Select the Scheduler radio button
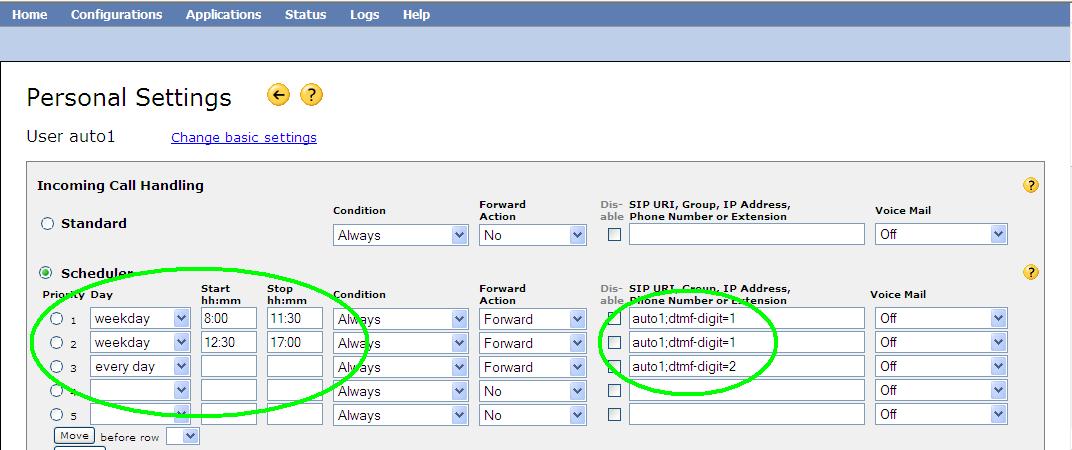The height and width of the screenshot is (450, 1072). click(47, 272)
